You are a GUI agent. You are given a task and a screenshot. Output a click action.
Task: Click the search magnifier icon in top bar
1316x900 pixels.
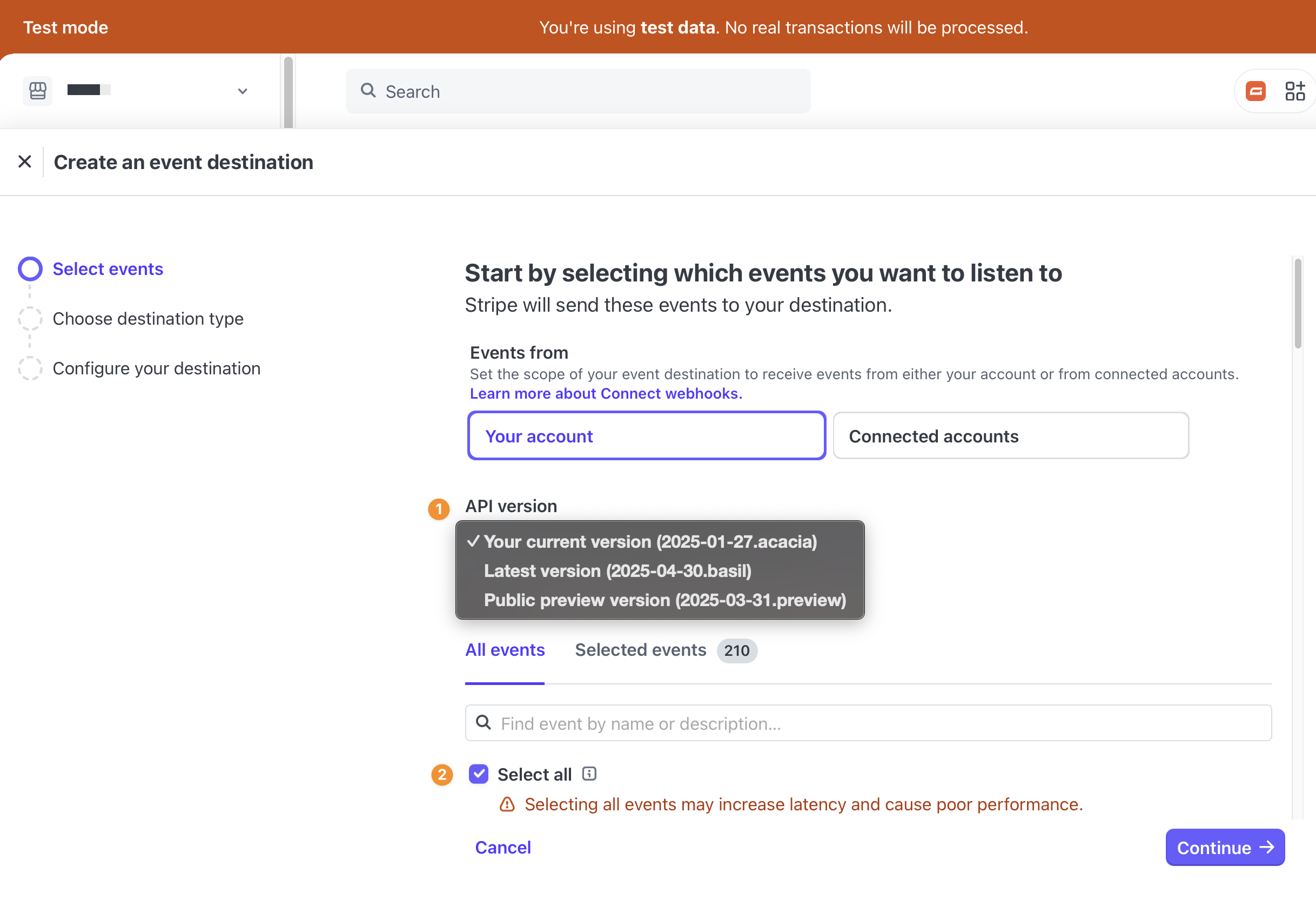point(368,91)
